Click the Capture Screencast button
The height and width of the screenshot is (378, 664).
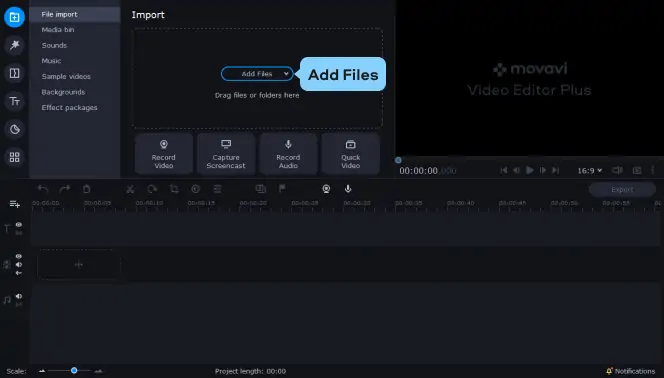(x=226, y=154)
